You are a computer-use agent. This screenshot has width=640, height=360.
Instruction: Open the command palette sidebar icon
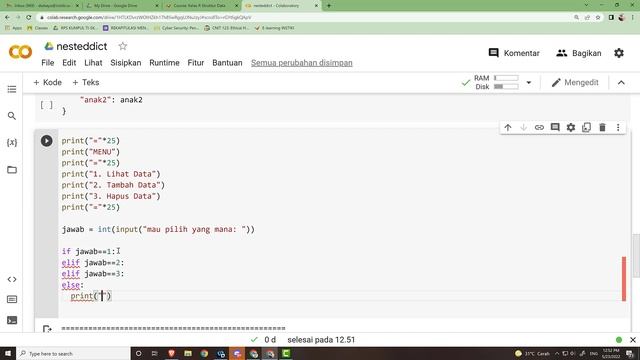[x=12, y=300]
